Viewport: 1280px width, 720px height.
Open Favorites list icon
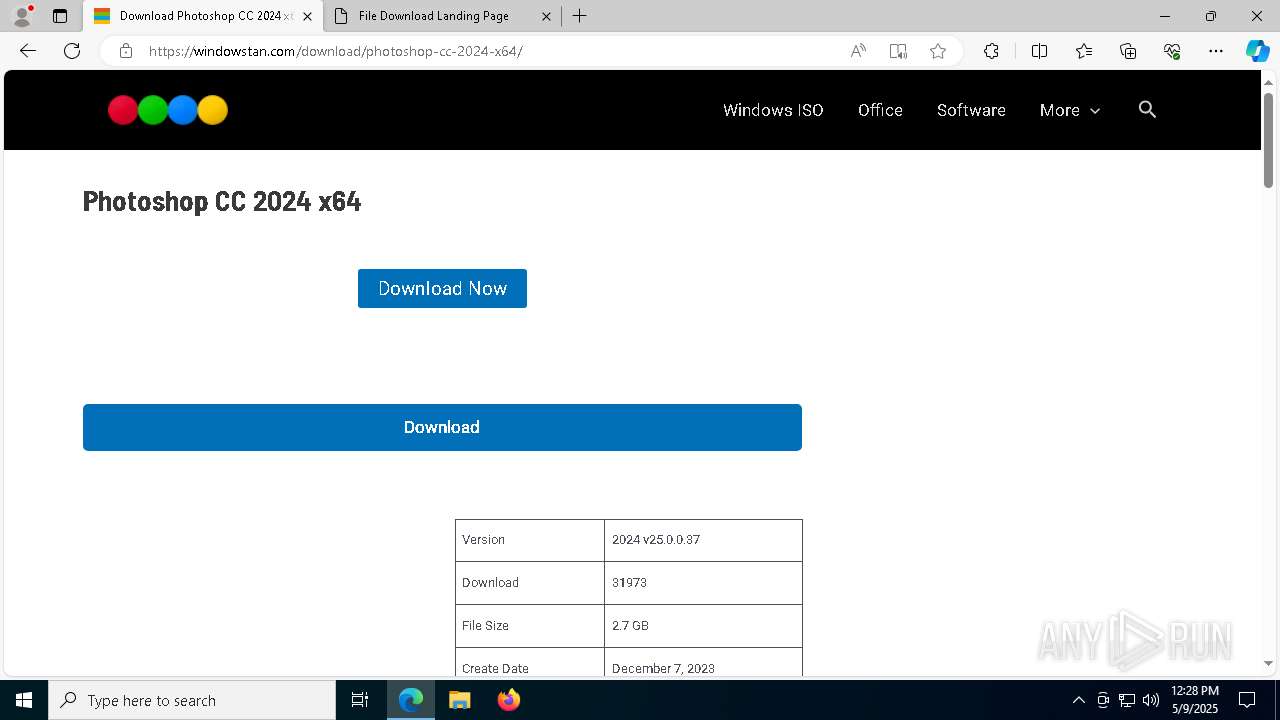click(1084, 51)
